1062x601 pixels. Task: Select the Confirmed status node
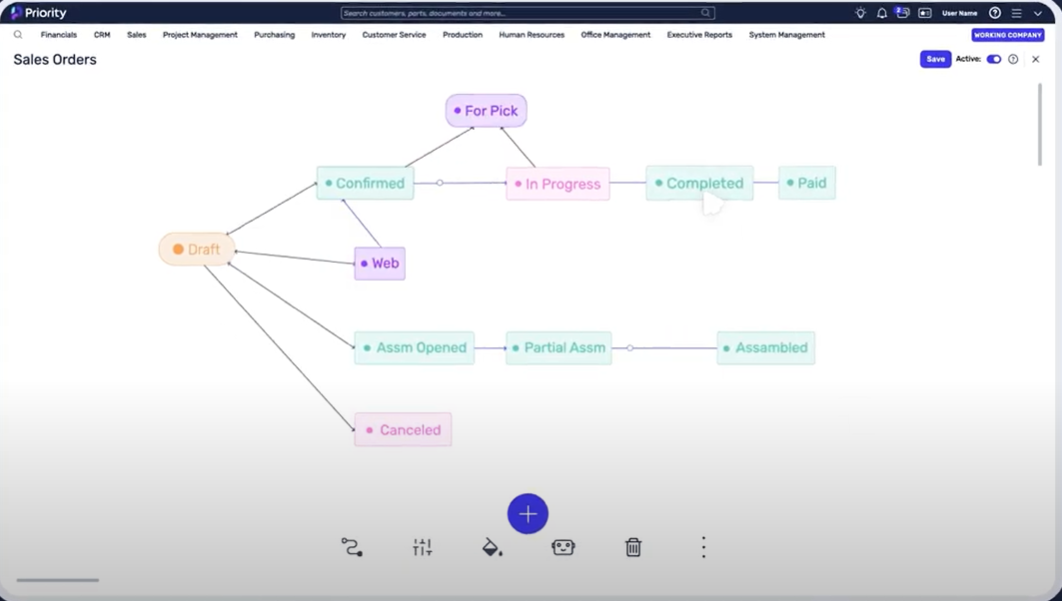pyautogui.click(x=365, y=183)
